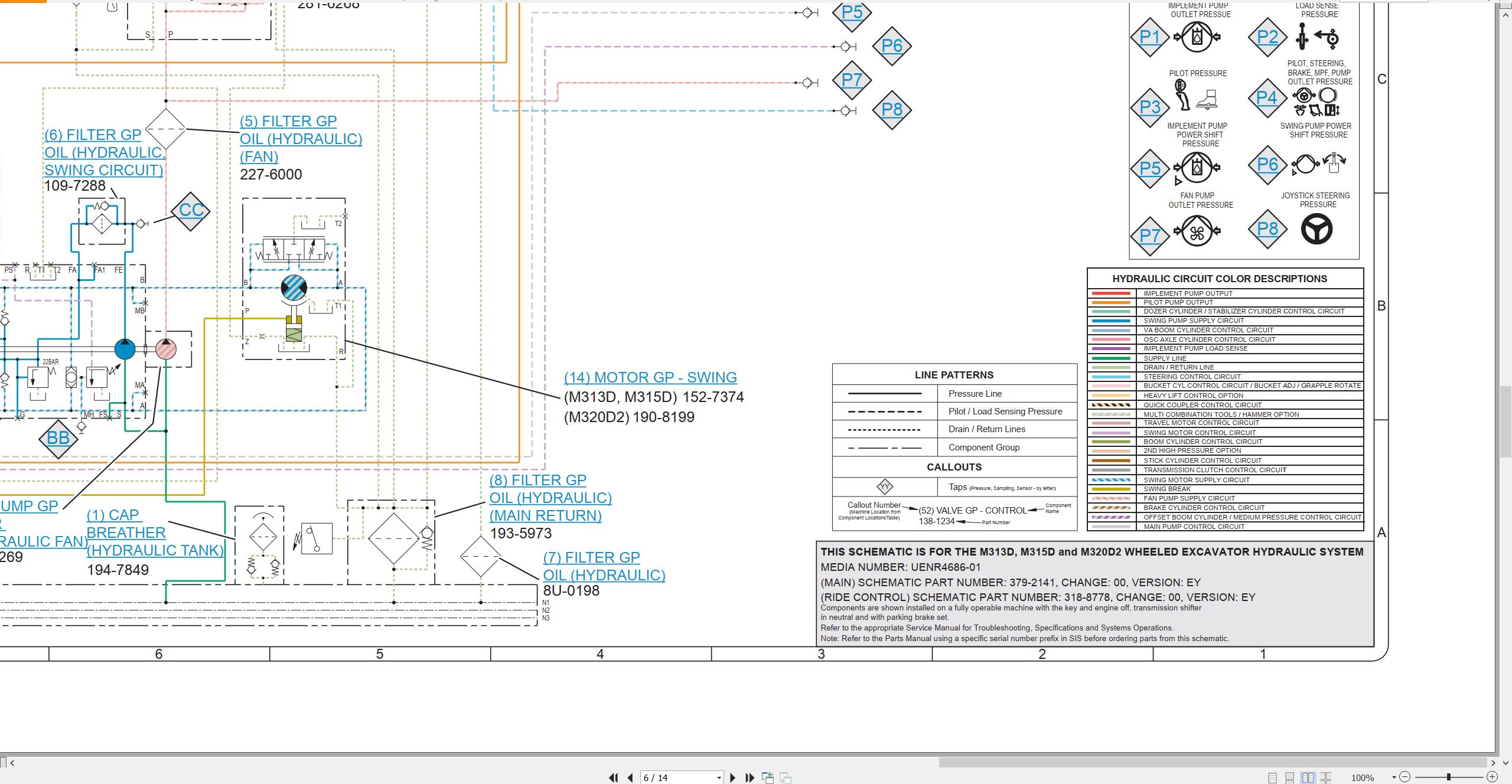Switch to single page layout
The image size is (1512, 784).
coord(1272,778)
